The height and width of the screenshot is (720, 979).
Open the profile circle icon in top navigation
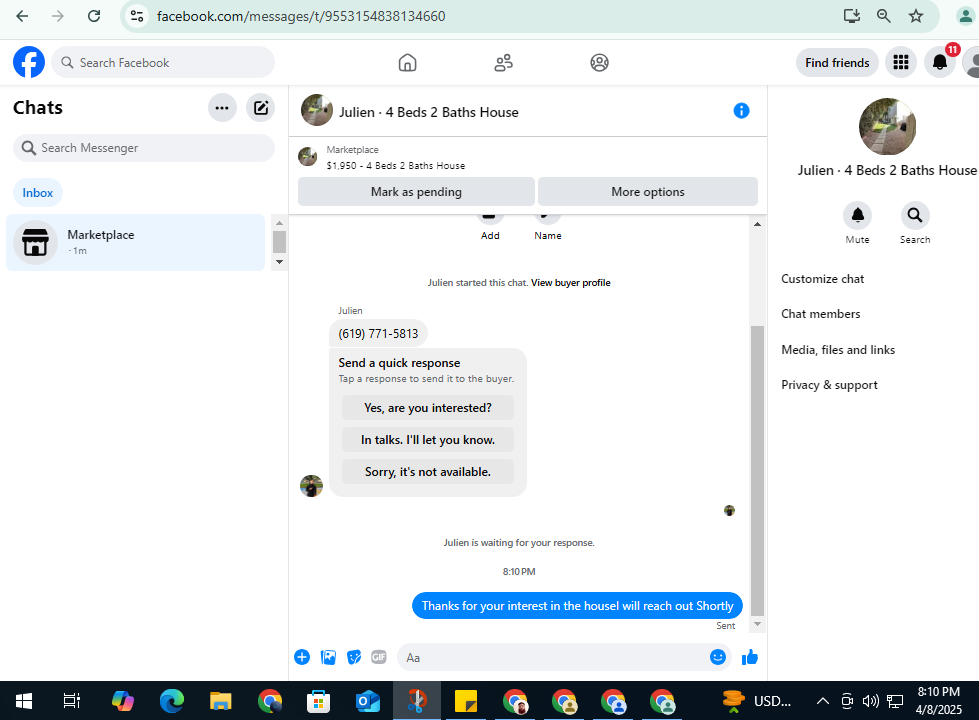(599, 62)
